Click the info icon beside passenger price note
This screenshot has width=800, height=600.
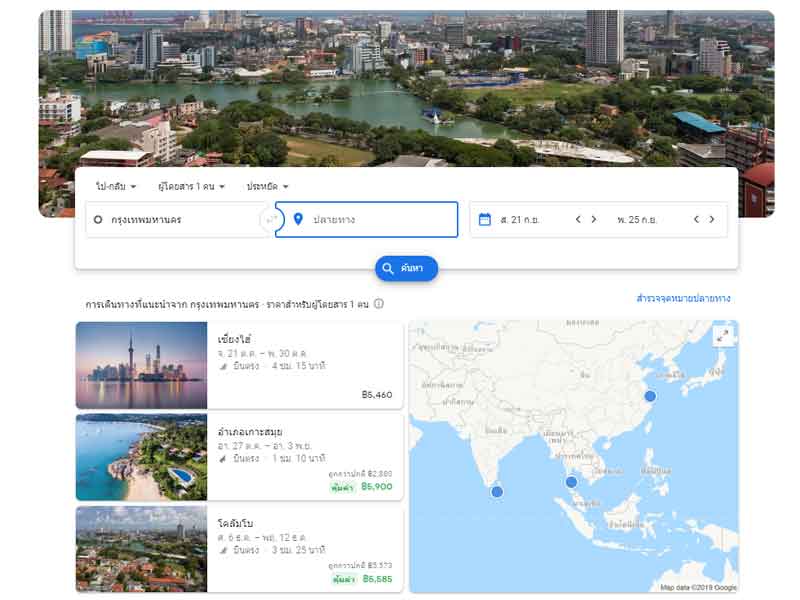coord(379,304)
